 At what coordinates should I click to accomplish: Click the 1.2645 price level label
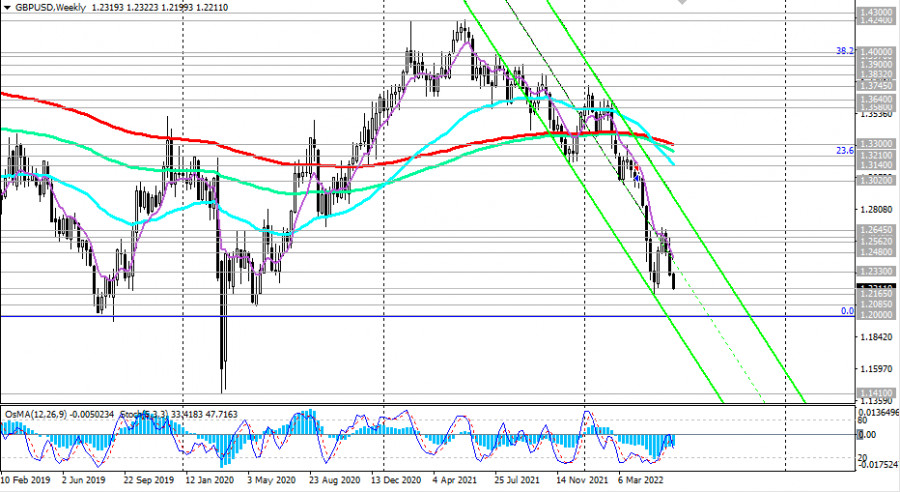874,230
